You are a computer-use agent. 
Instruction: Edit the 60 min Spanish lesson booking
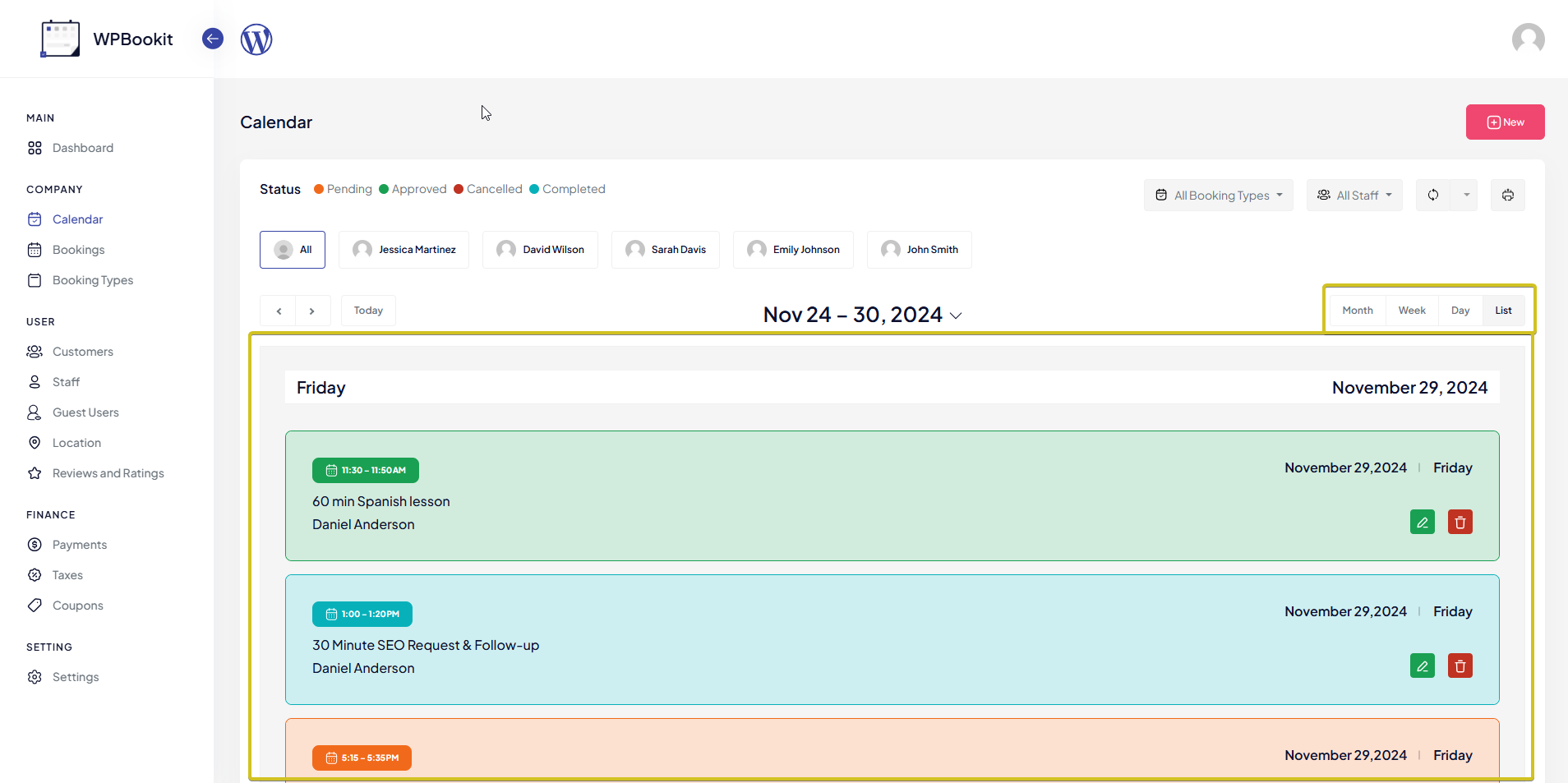1422,523
